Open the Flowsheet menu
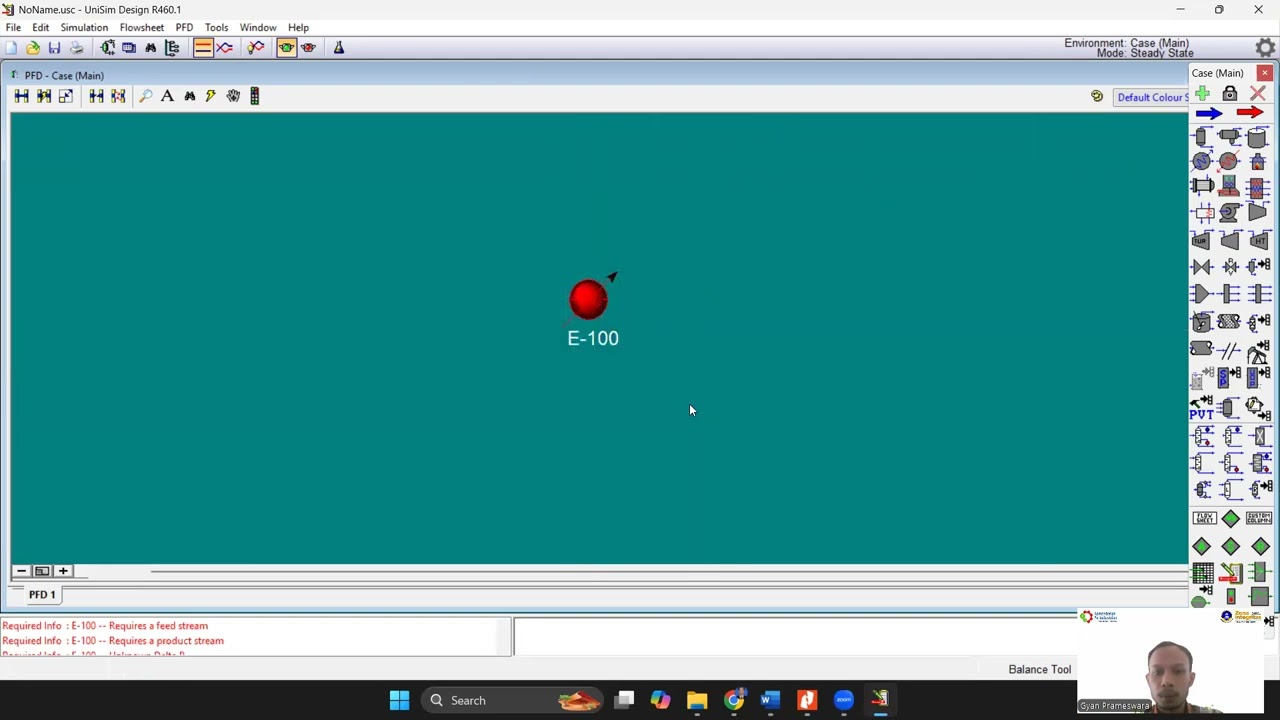 142,27
